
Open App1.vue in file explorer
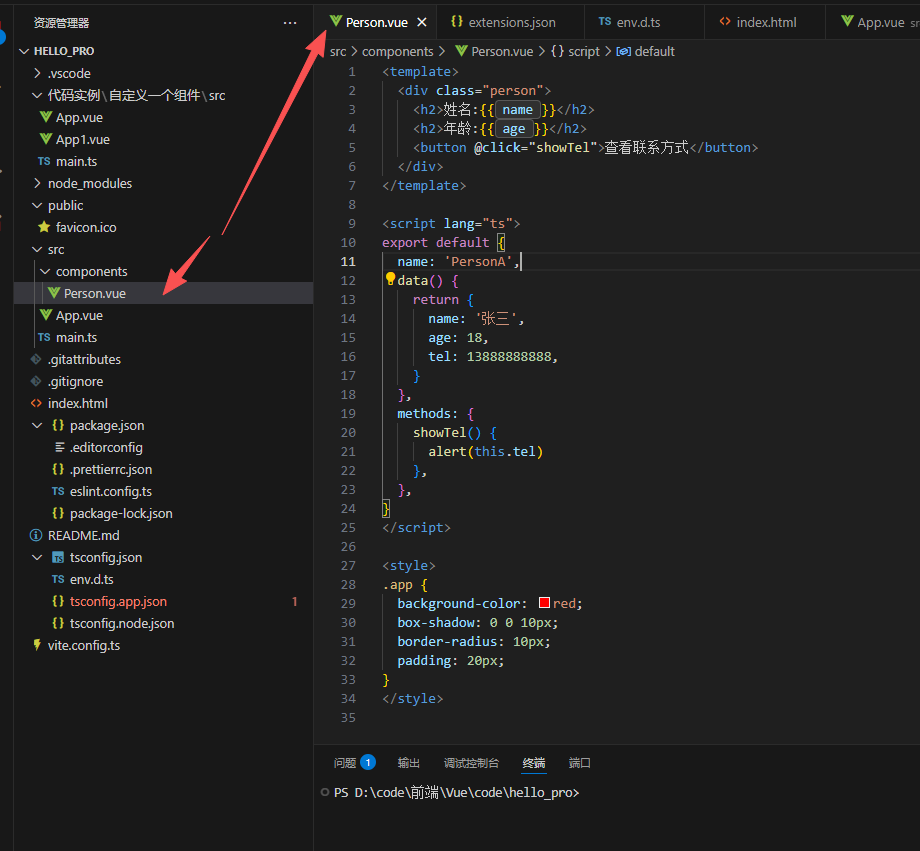click(x=163, y=139)
